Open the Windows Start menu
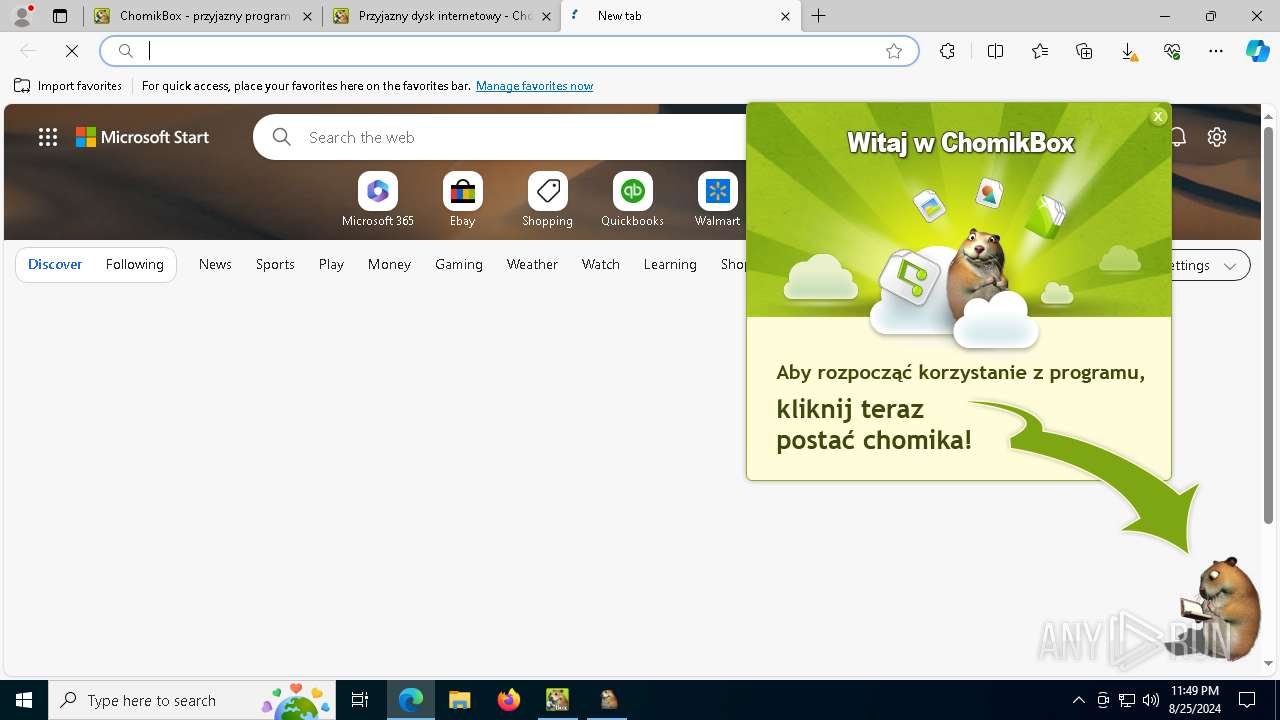The image size is (1280, 720). (24, 700)
